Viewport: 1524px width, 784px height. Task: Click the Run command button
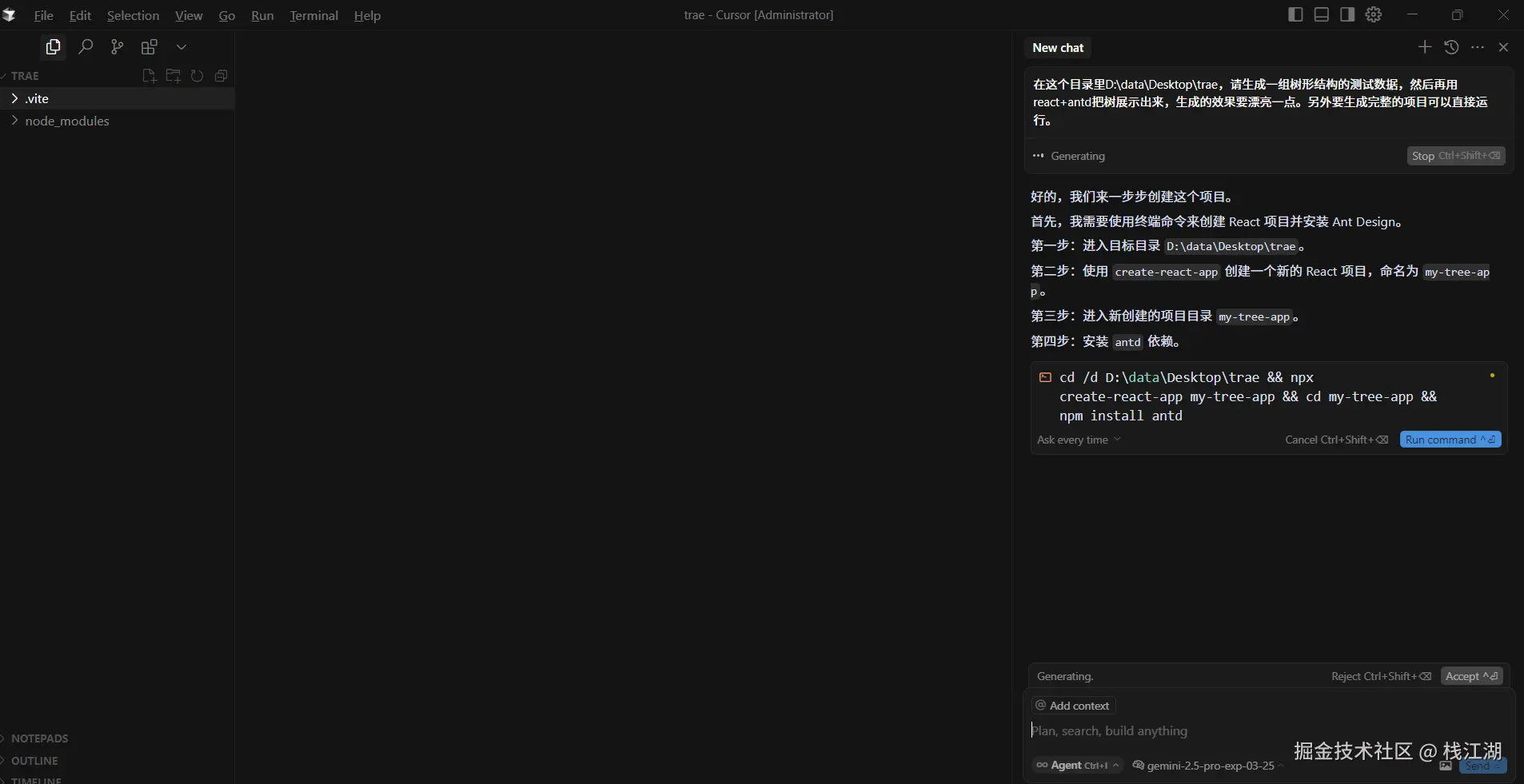(1450, 440)
